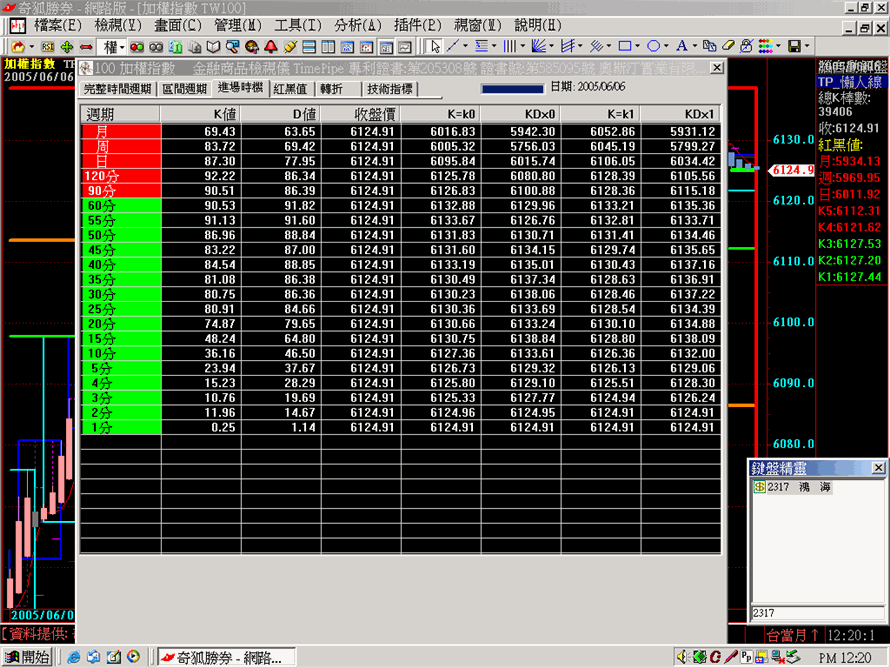
Task: Click the 2317 input field in 鍵盤精靈
Action: (817, 611)
